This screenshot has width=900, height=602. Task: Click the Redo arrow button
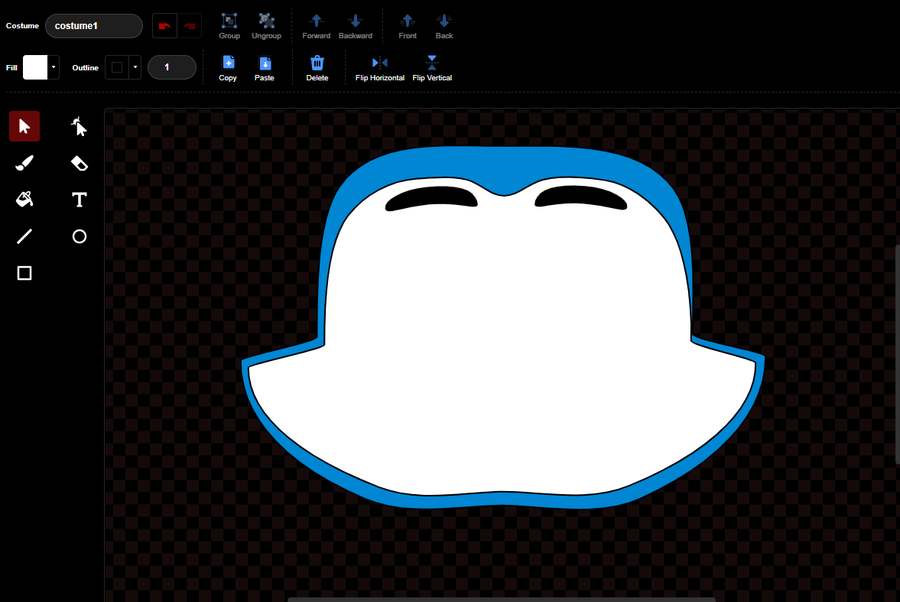(189, 26)
